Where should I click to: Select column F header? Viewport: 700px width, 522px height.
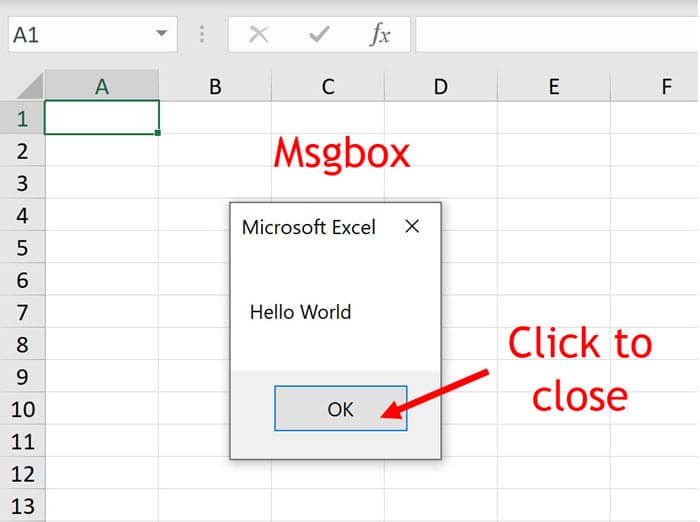(655, 86)
